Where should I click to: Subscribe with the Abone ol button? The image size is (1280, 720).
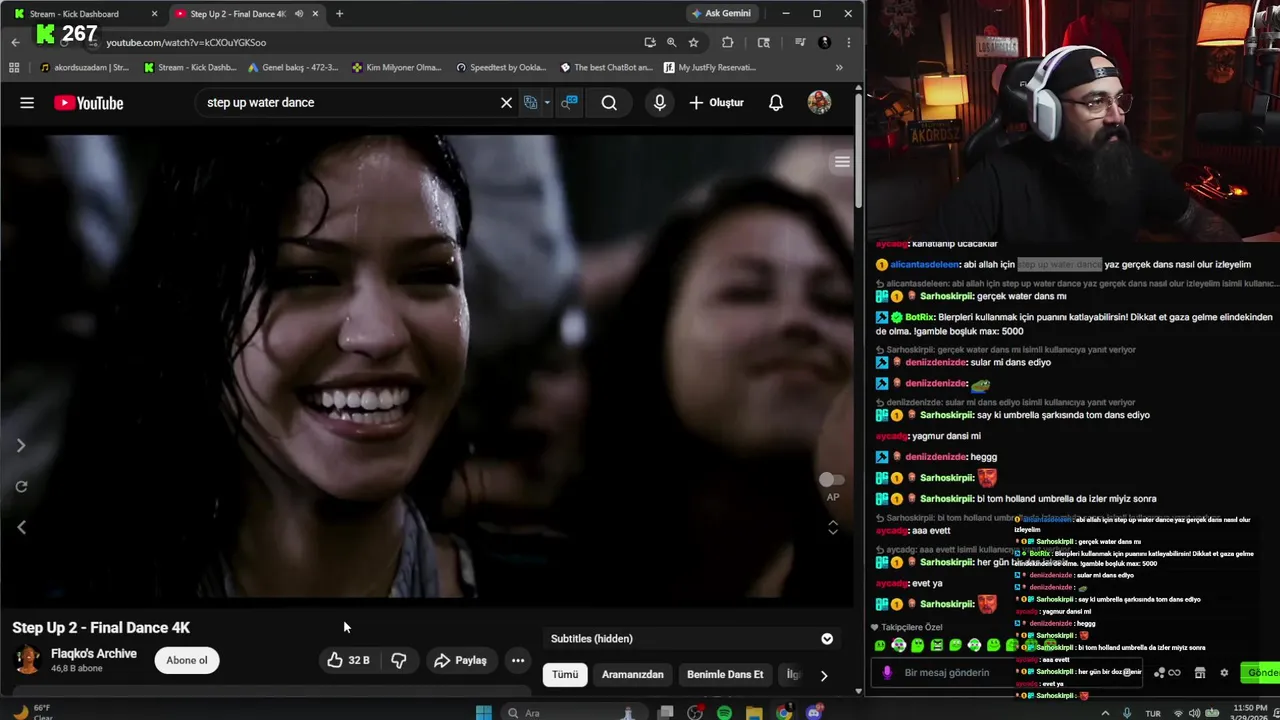pos(187,660)
